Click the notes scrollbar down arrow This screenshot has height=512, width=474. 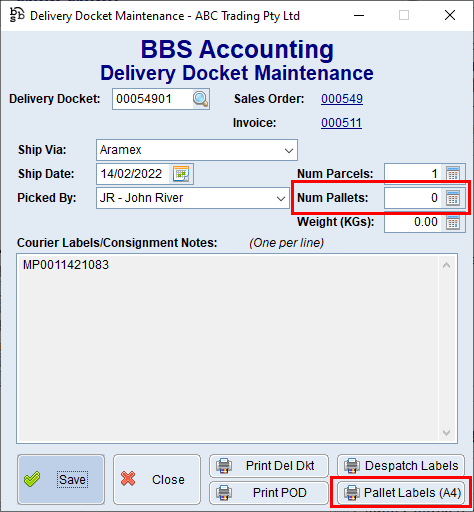[x=446, y=433]
